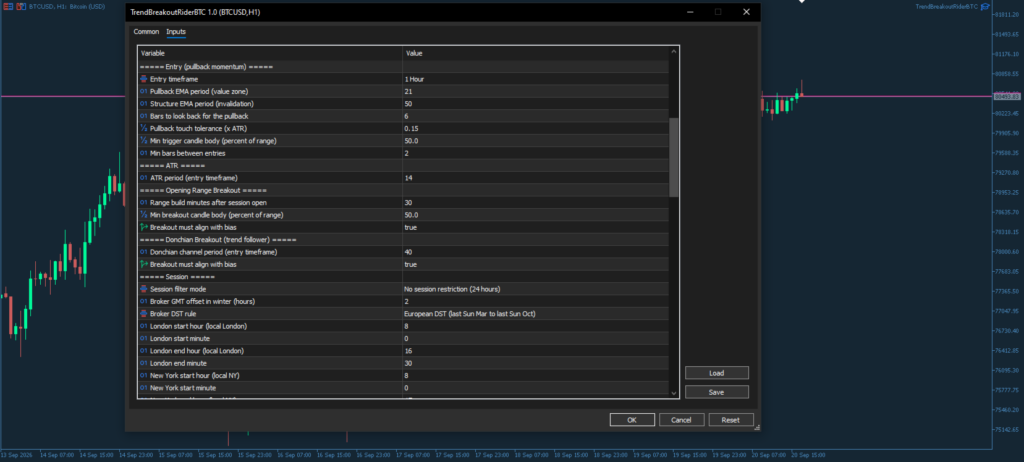Edit the Range build minutes value 30
Image resolution: width=1024 pixels, height=462 pixels.
(536, 203)
